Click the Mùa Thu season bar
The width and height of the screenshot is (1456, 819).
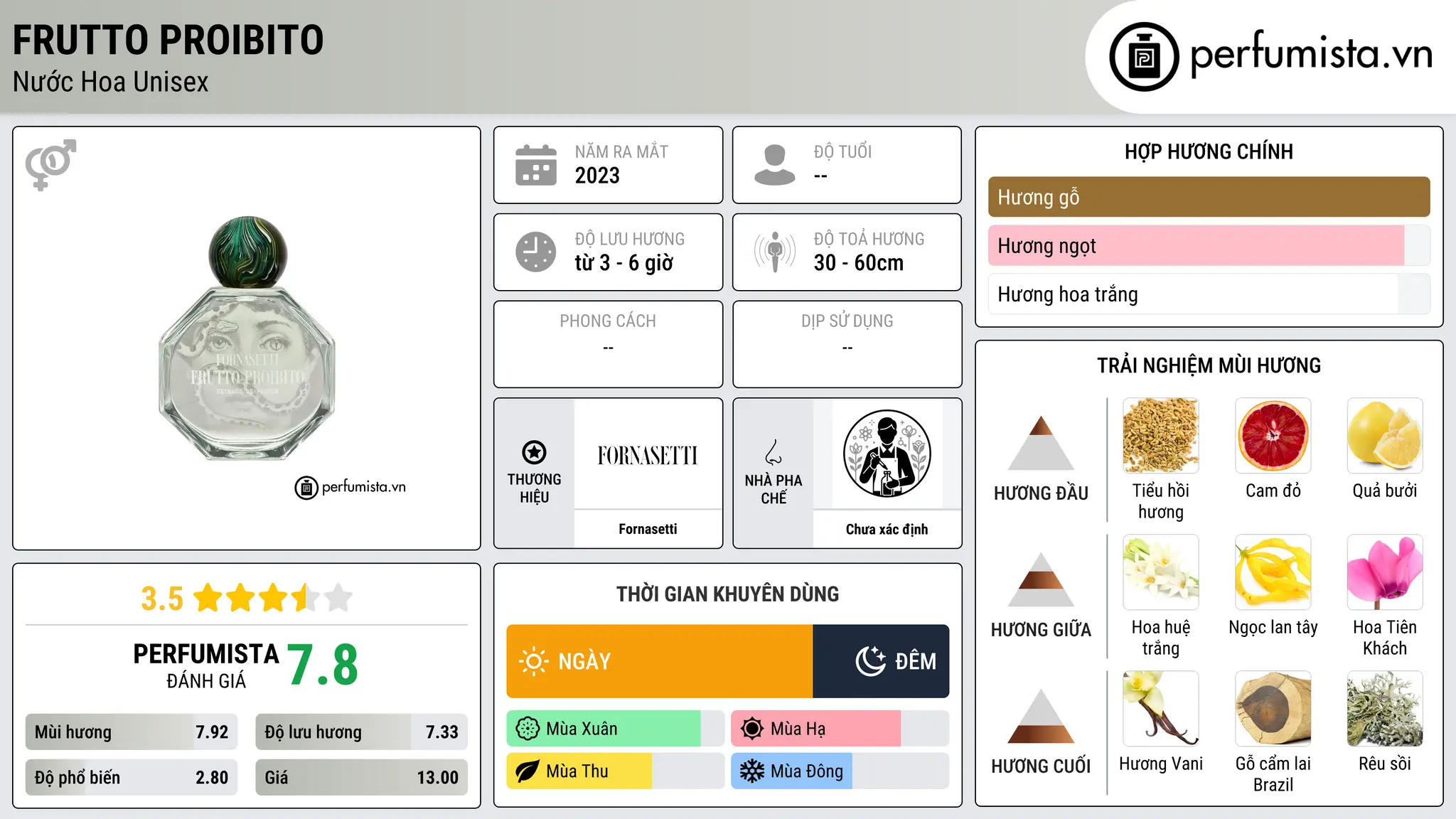[615, 771]
